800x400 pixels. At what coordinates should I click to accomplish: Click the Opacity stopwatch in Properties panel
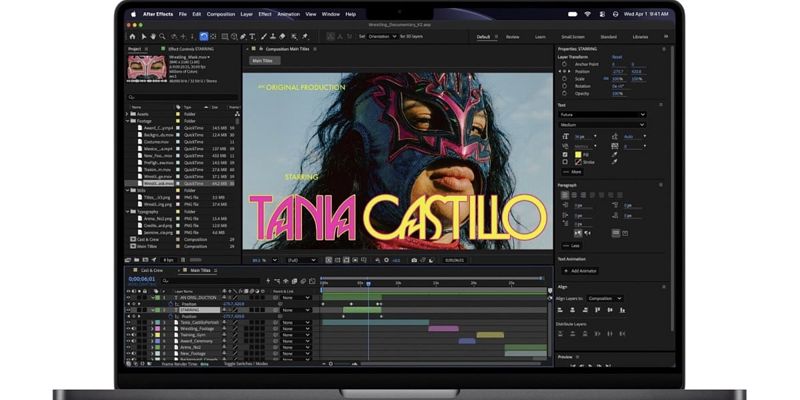coord(564,93)
